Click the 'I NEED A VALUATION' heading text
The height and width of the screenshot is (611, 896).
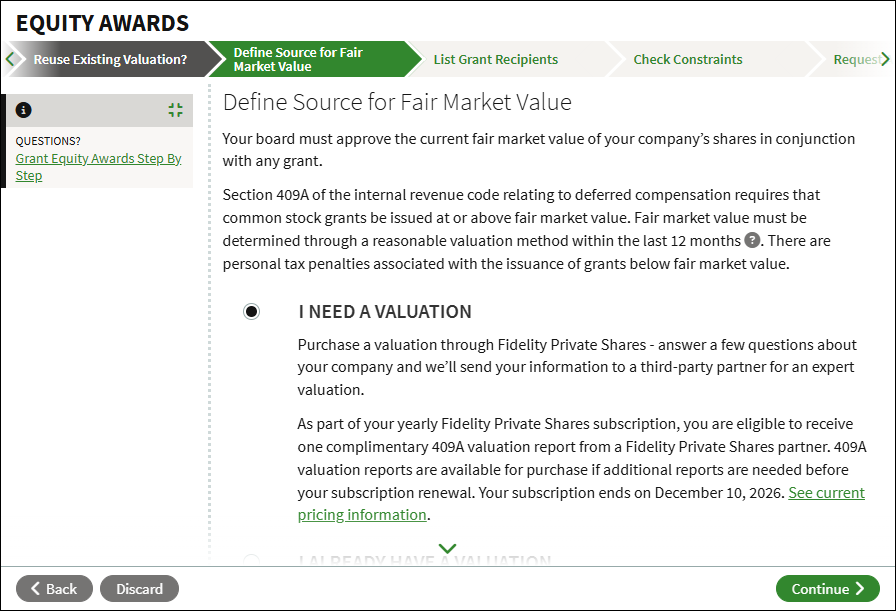(385, 312)
